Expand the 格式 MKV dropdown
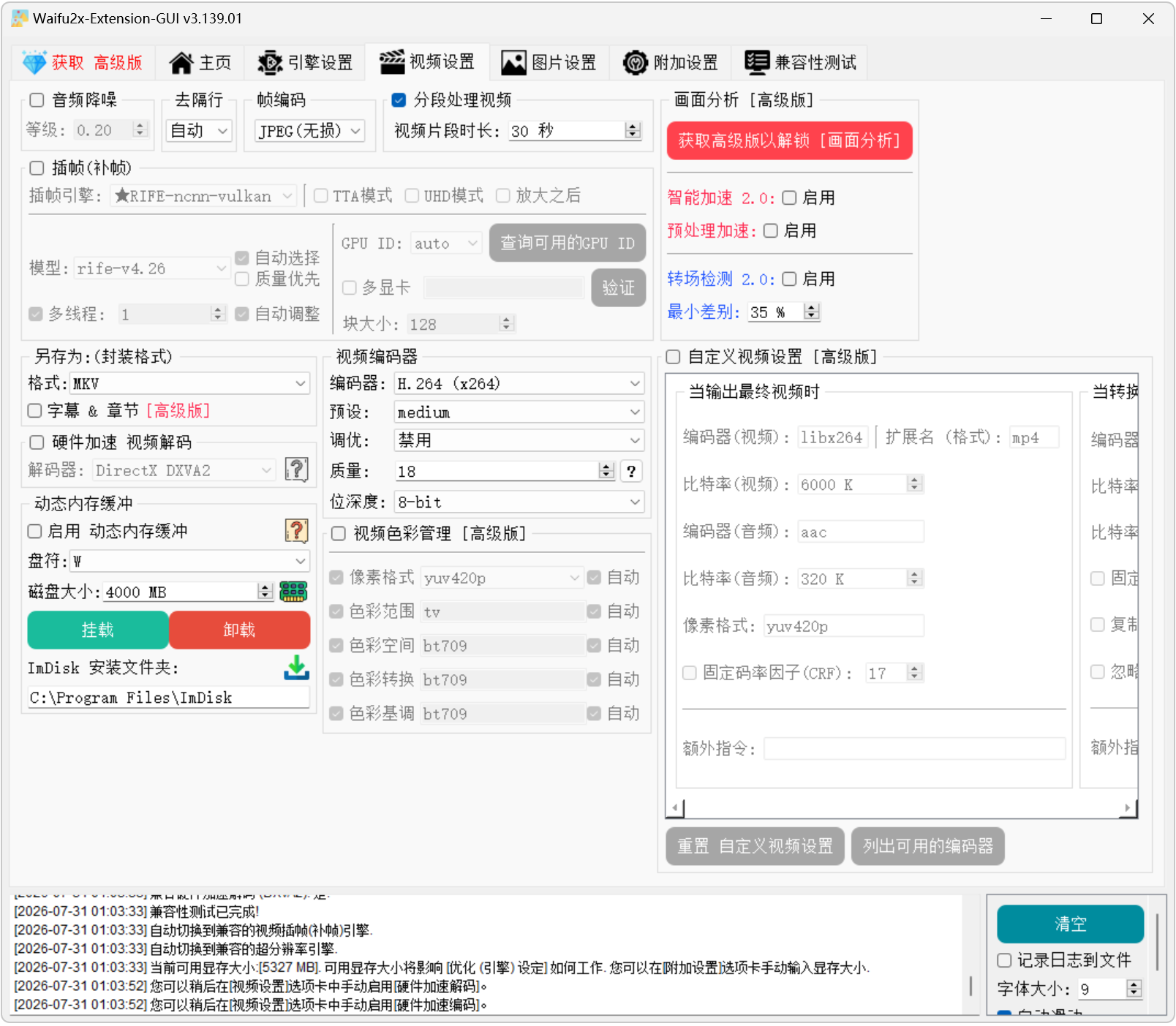This screenshot has width=1176, height=1026. tap(189, 383)
